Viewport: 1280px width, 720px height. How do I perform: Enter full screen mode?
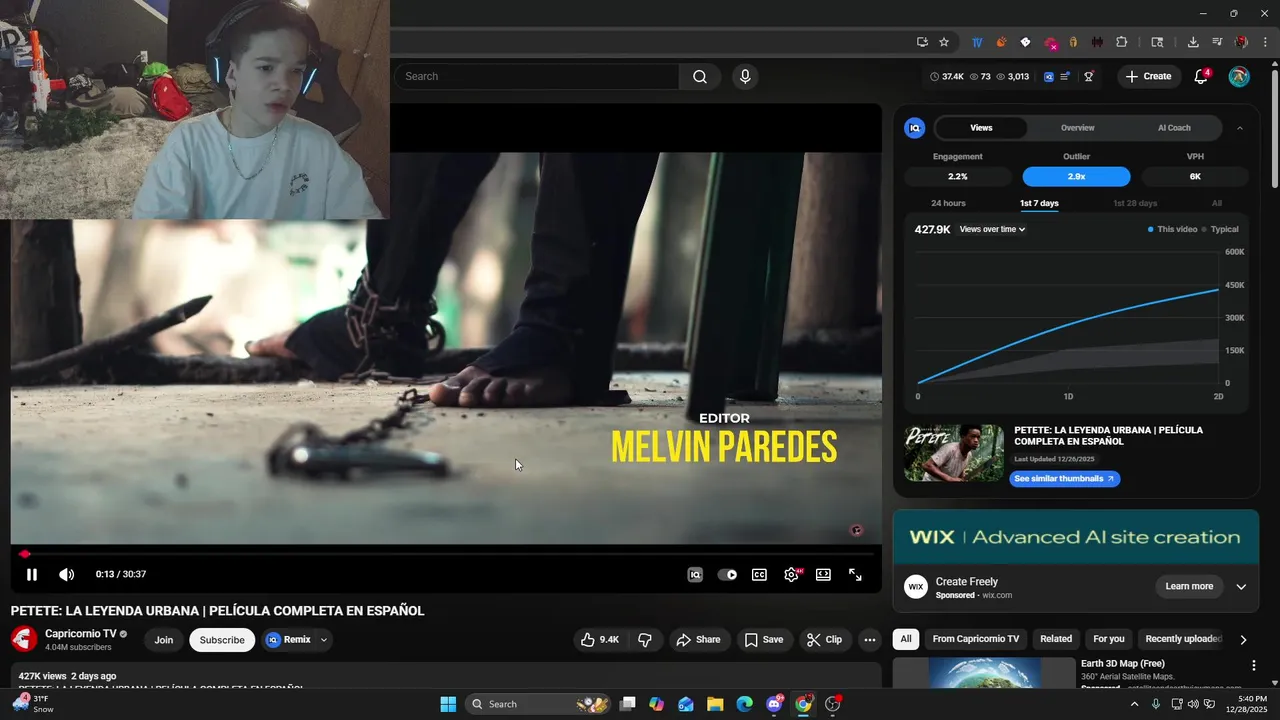[855, 575]
